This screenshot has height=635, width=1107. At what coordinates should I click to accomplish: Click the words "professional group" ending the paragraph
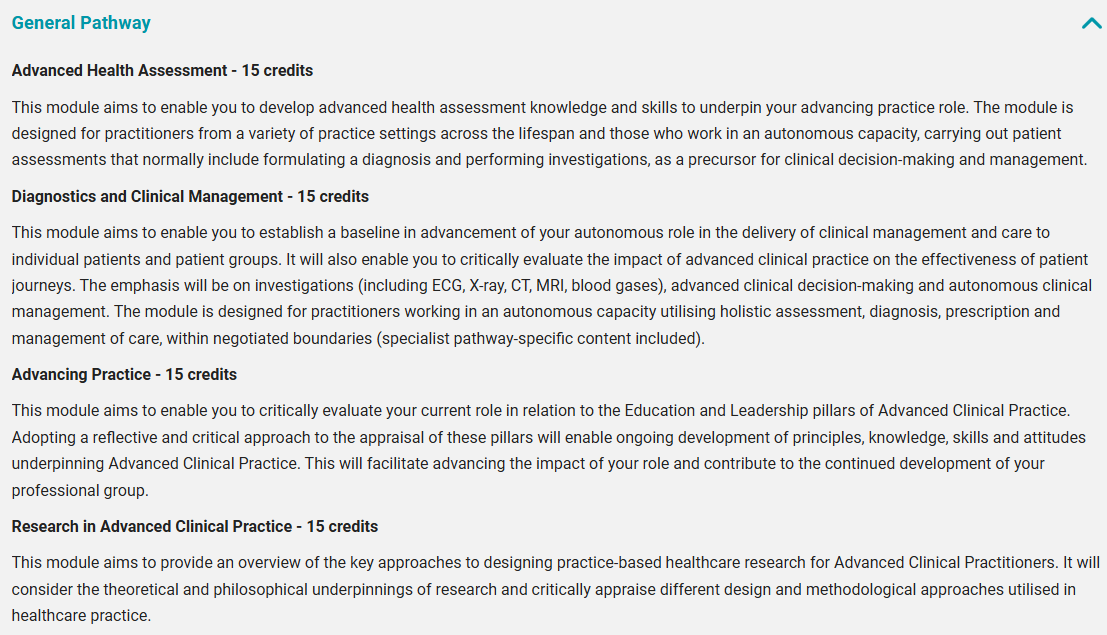[78, 490]
